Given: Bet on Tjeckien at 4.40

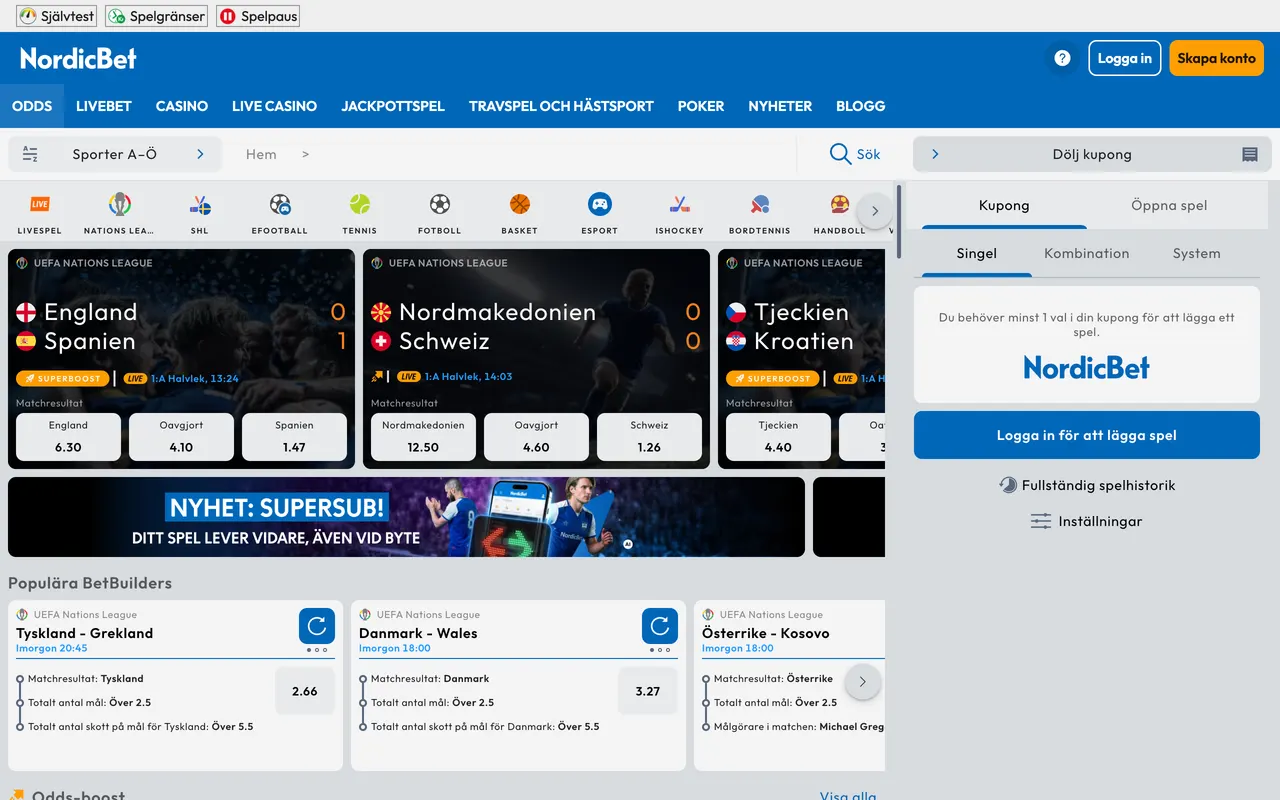Looking at the screenshot, I should [778, 437].
